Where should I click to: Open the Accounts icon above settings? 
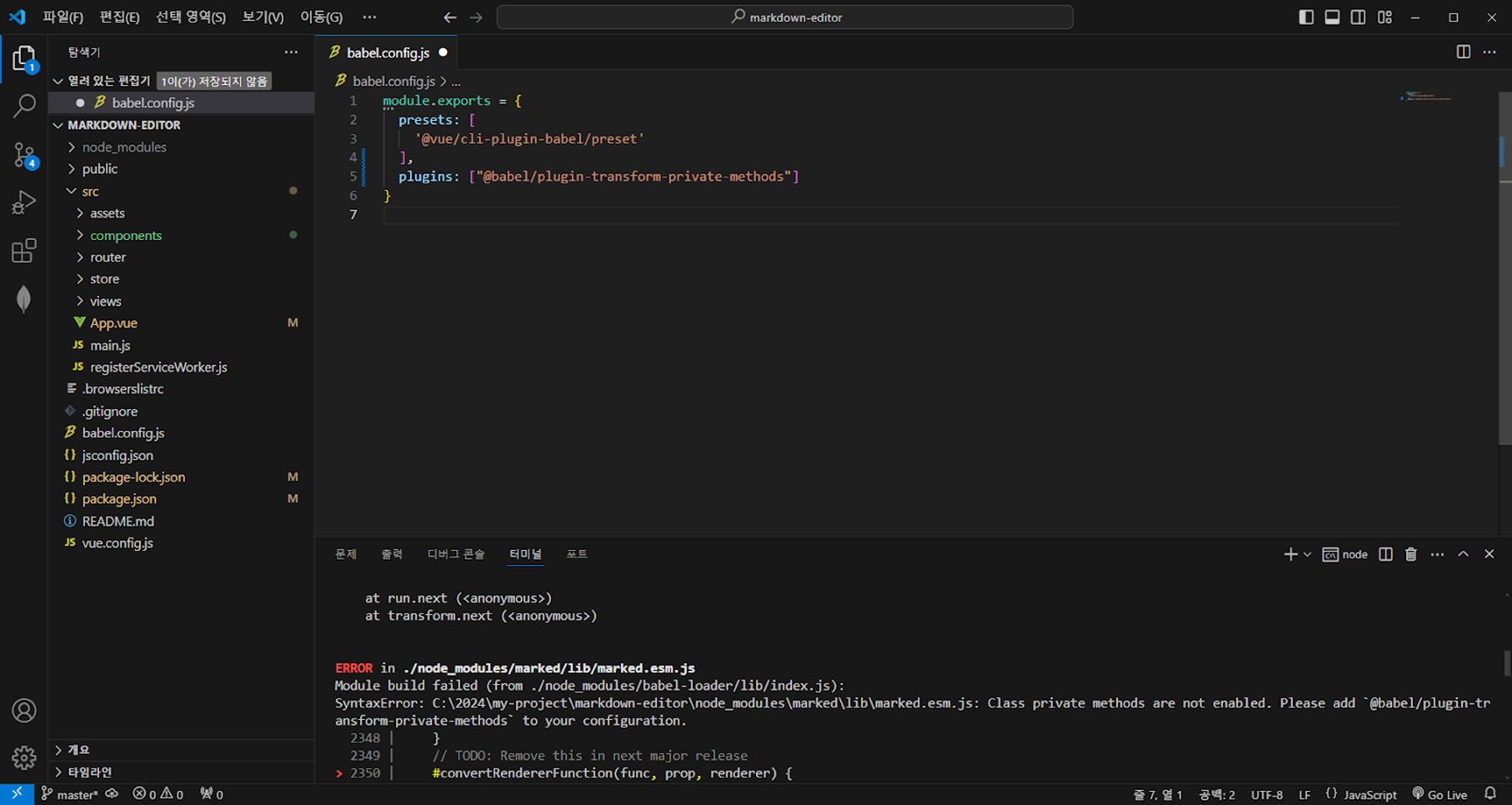click(x=24, y=710)
